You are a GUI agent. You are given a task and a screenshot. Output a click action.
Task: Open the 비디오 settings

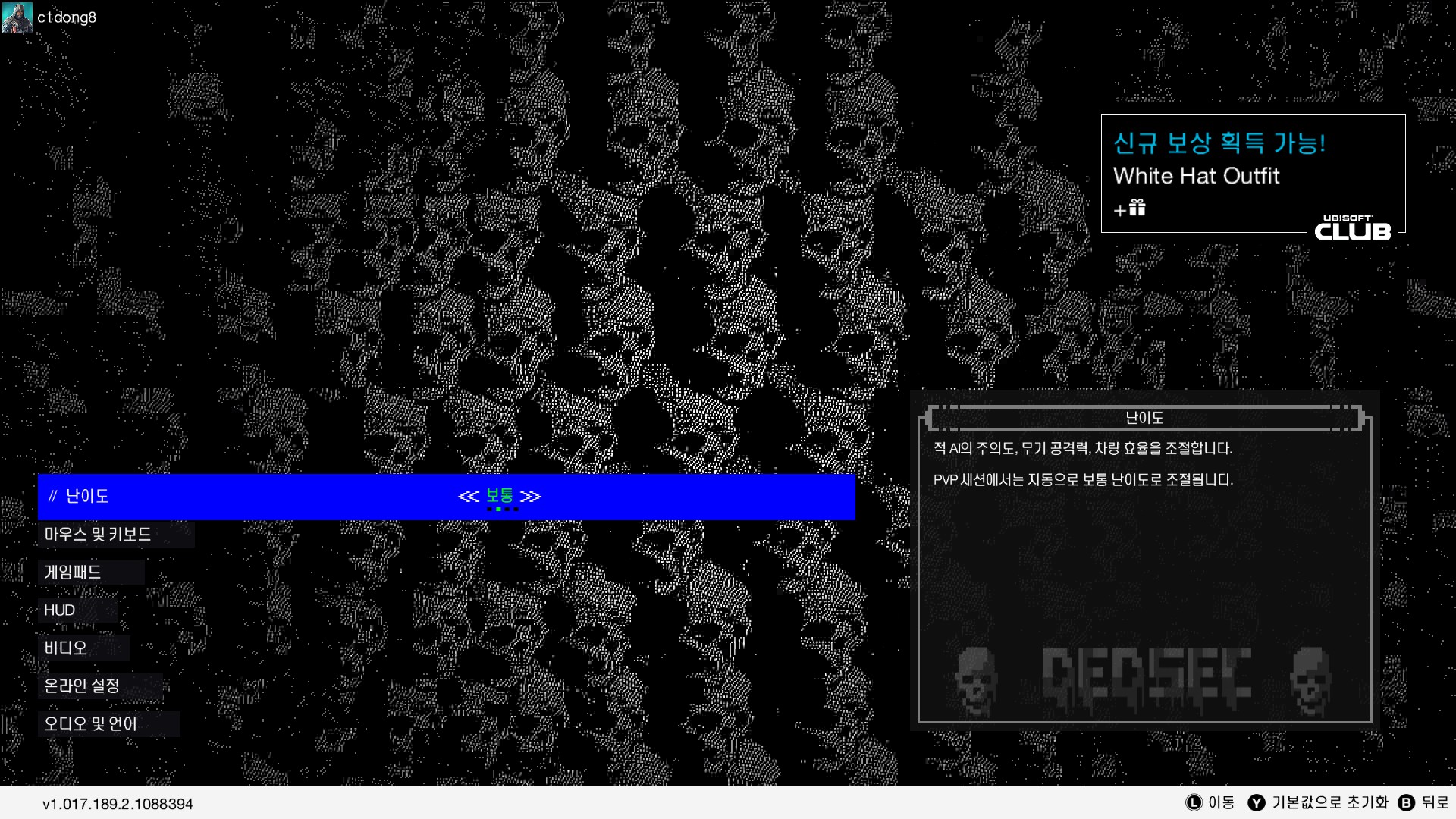(66, 648)
